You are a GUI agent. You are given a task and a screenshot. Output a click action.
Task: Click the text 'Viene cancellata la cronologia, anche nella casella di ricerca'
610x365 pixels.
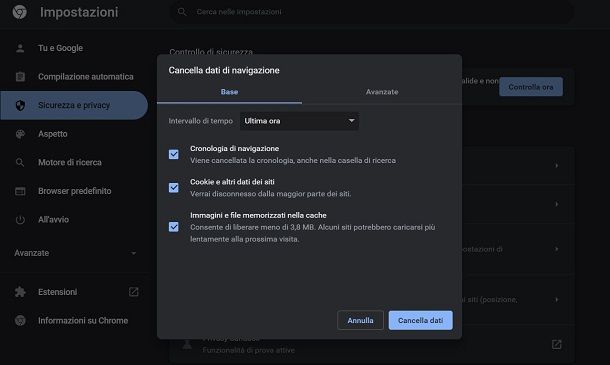pos(293,160)
